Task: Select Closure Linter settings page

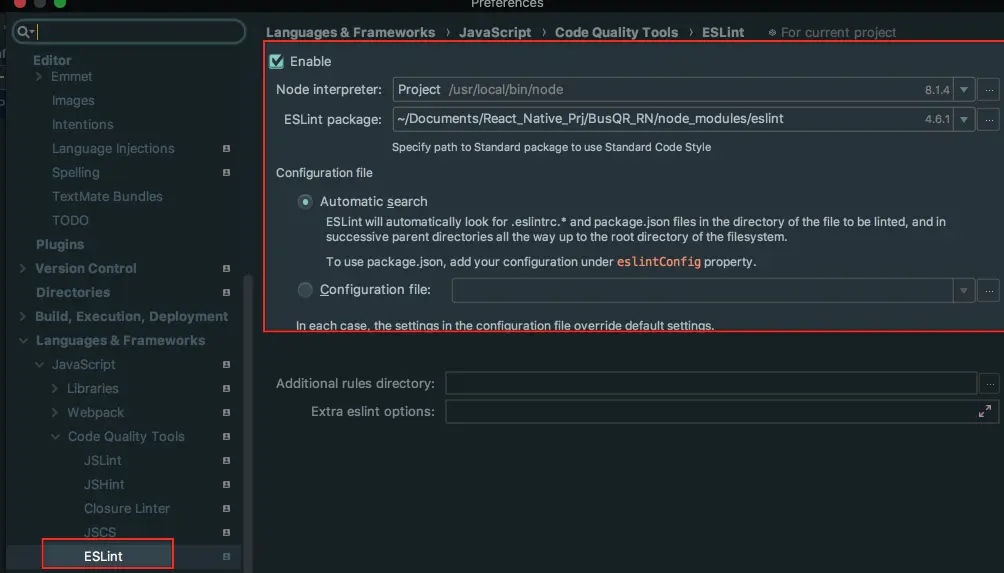Action: tap(127, 509)
